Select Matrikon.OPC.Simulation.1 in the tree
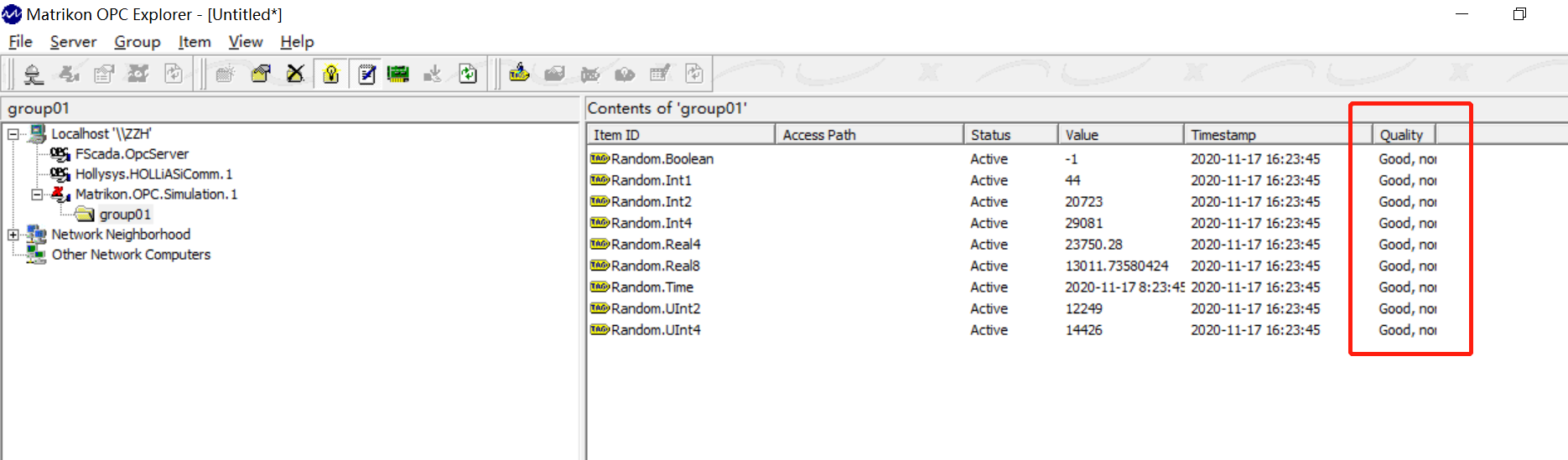1568x460 pixels. 156,194
